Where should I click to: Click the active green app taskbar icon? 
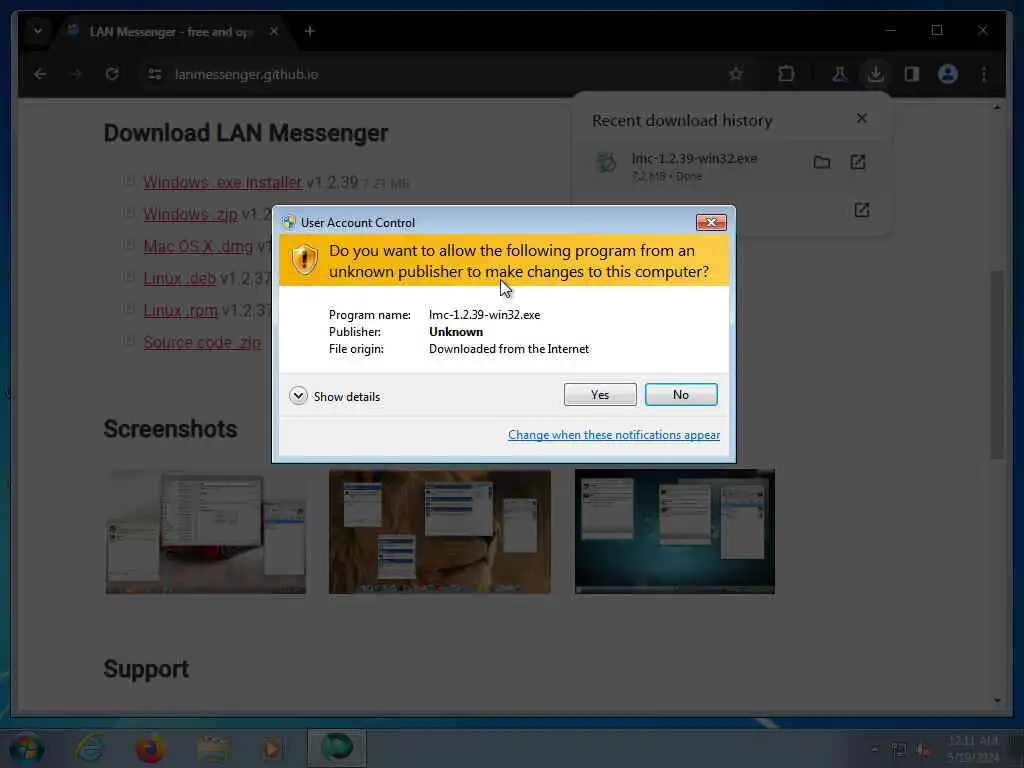(337, 748)
